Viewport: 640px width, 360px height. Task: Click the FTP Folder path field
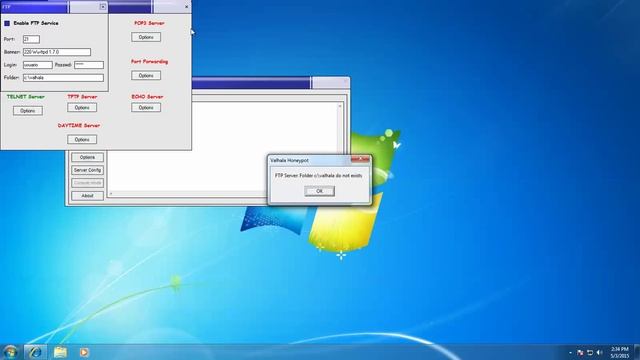pos(63,78)
